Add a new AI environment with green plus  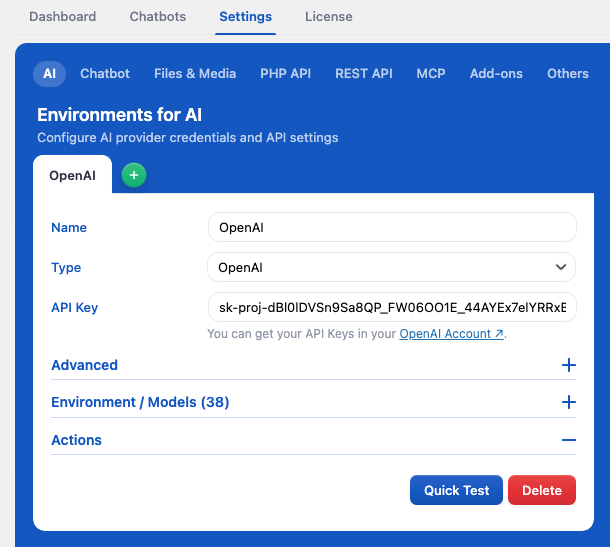click(x=134, y=175)
